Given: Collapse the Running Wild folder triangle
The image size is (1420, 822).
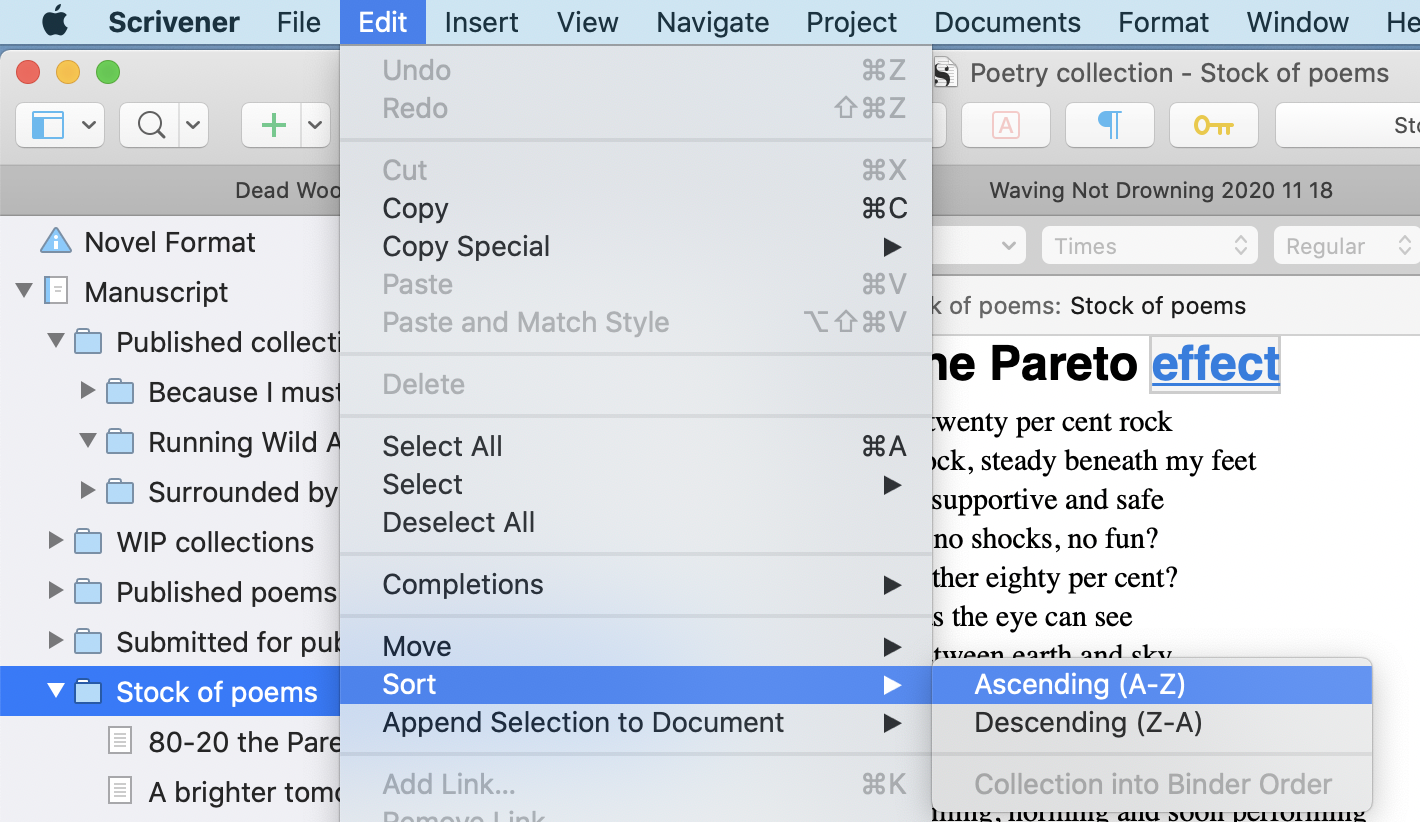Looking at the screenshot, I should coord(88,441).
